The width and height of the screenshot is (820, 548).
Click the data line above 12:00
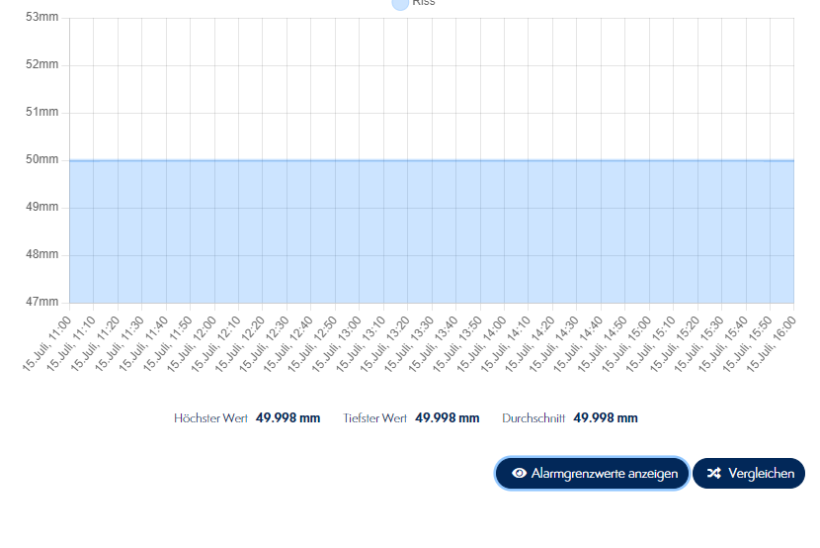click(x=214, y=160)
